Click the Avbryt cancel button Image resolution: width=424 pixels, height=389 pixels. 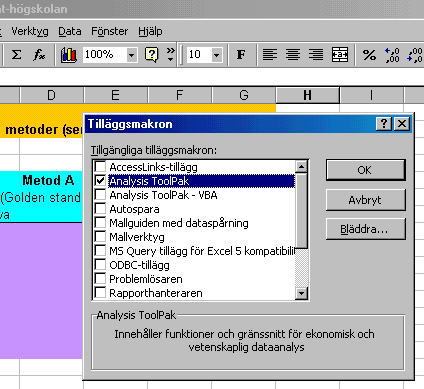366,200
